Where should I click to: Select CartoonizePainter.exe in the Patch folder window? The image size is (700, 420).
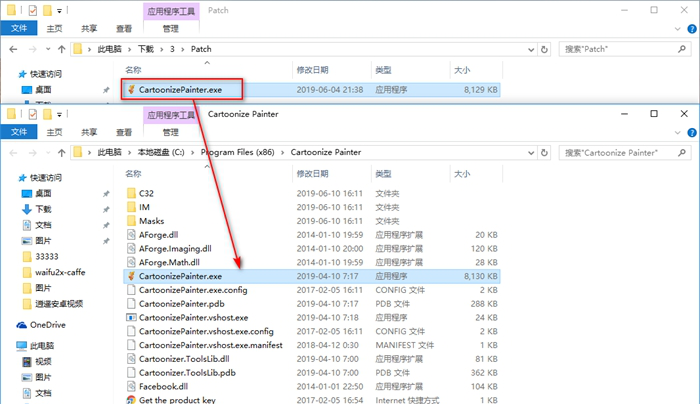[180, 90]
